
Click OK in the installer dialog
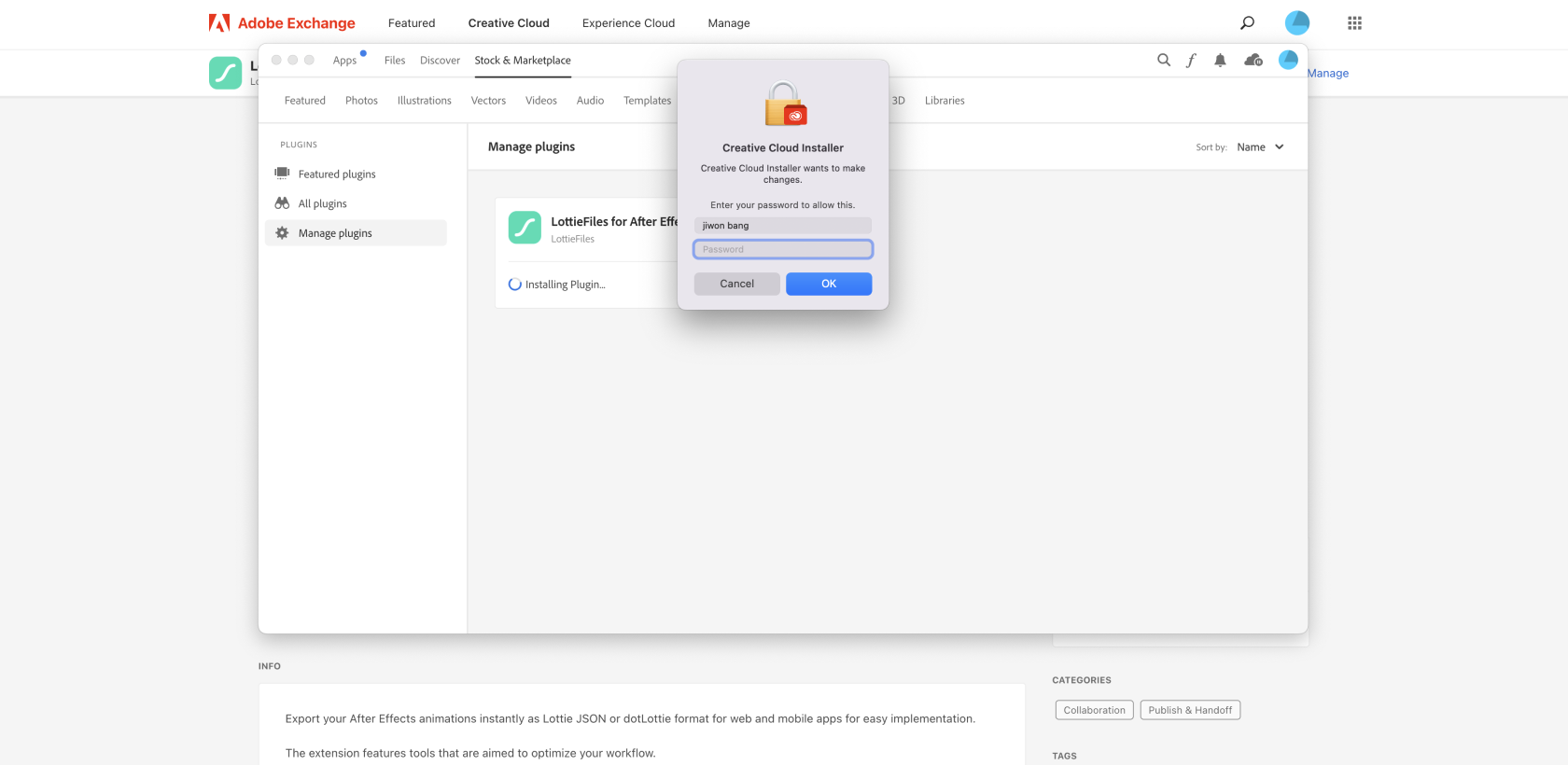(829, 284)
